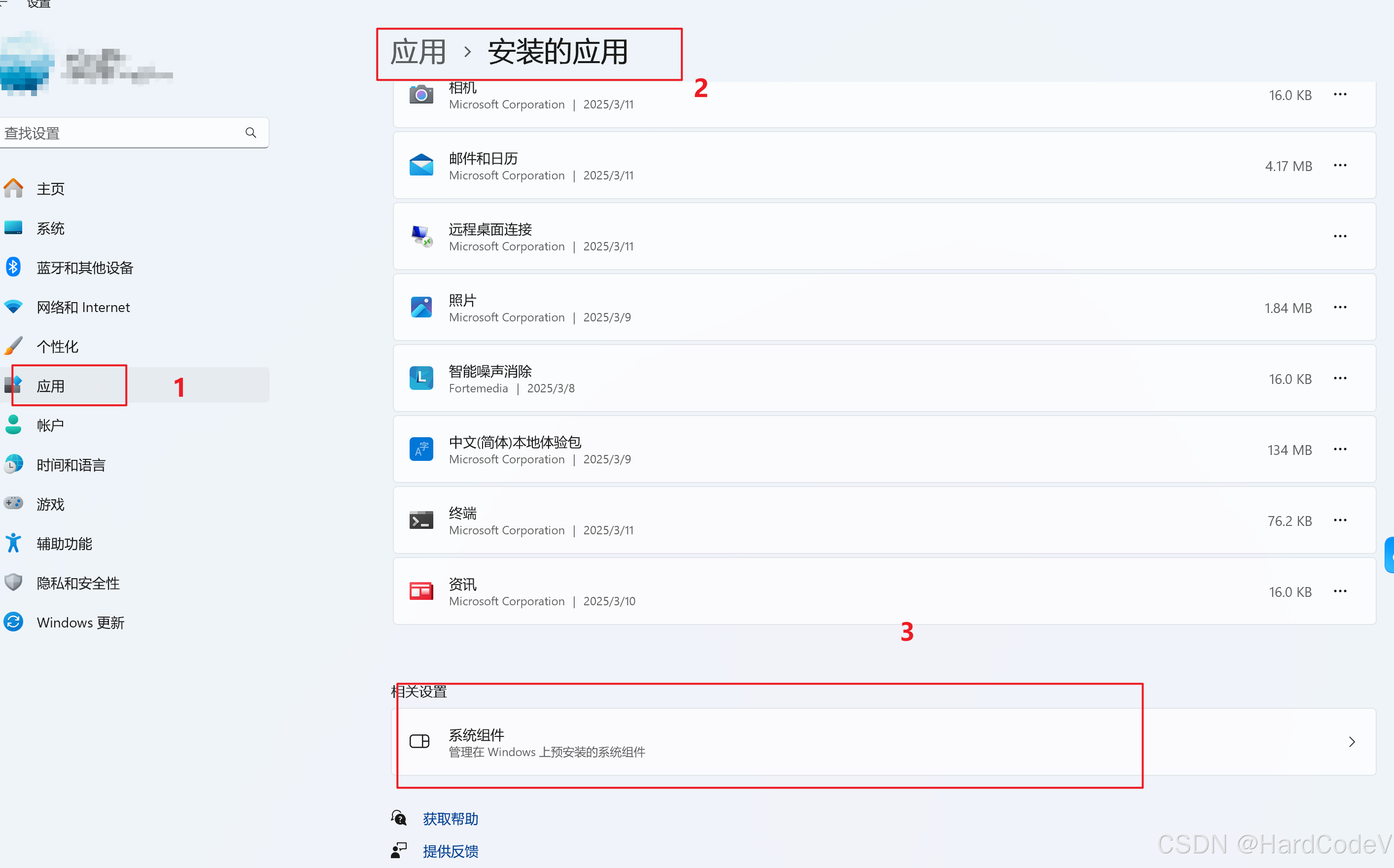1394x868 pixels.
Task: Click the search magnifier icon in settings
Action: pyautogui.click(x=250, y=133)
